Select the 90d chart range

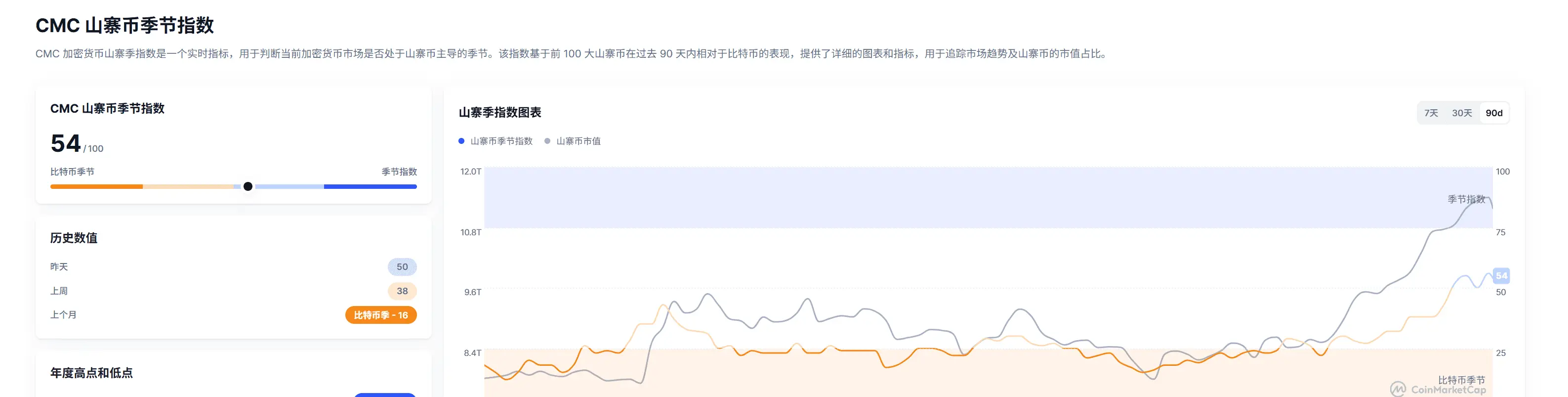coord(1494,113)
